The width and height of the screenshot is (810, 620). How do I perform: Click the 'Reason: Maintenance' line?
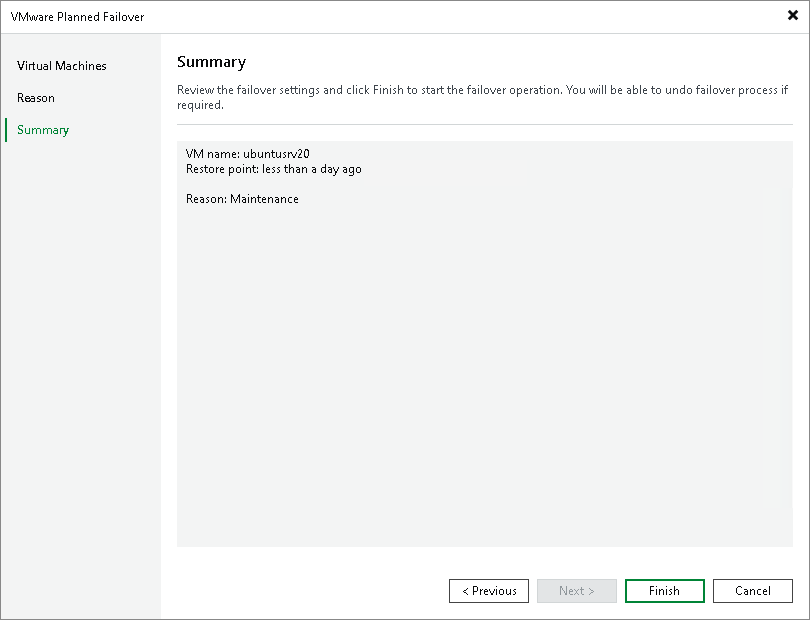242,199
